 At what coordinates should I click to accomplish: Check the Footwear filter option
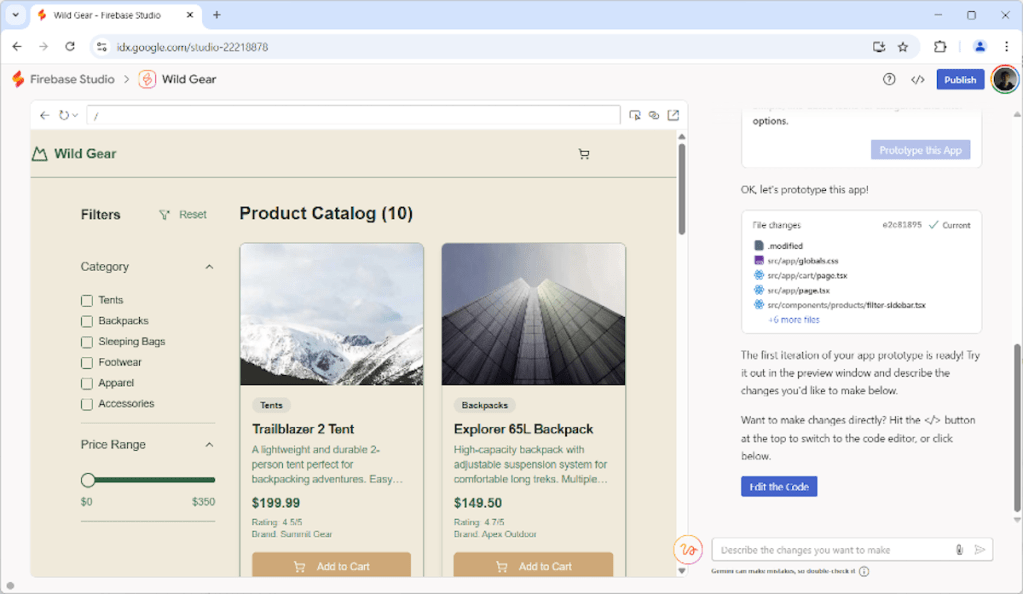[x=85, y=362]
